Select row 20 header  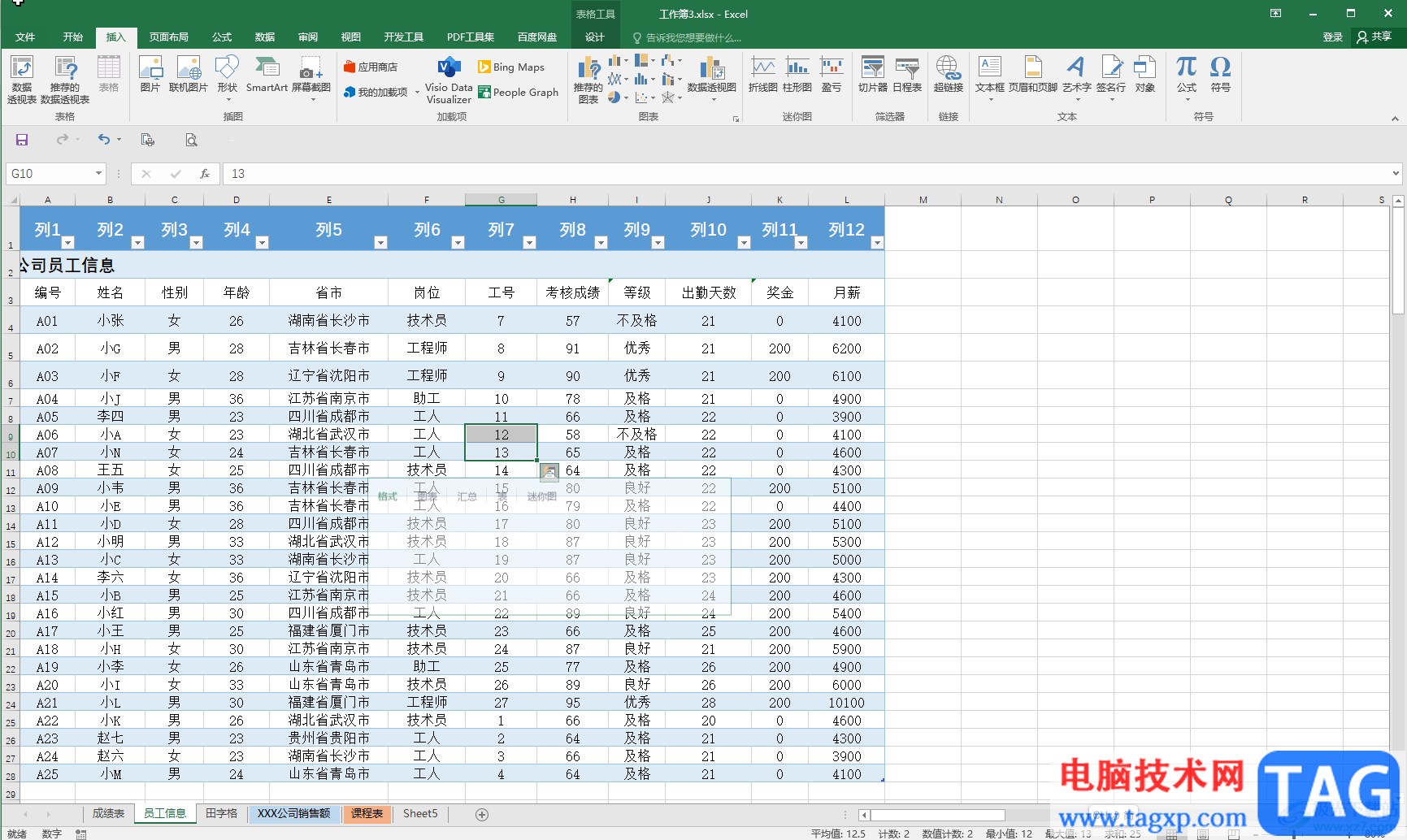click(x=11, y=632)
